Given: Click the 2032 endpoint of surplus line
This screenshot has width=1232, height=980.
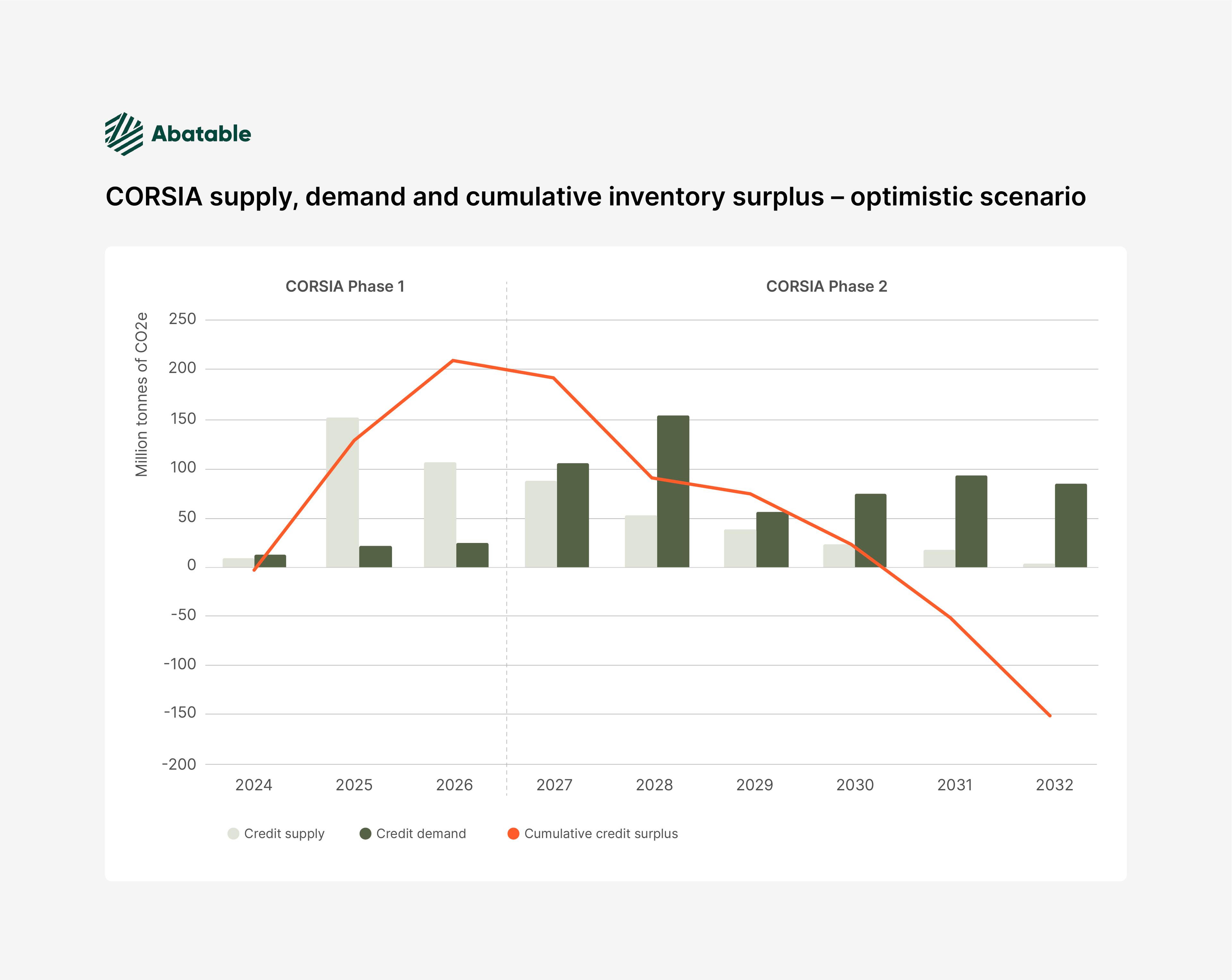Looking at the screenshot, I should coord(1050,716).
